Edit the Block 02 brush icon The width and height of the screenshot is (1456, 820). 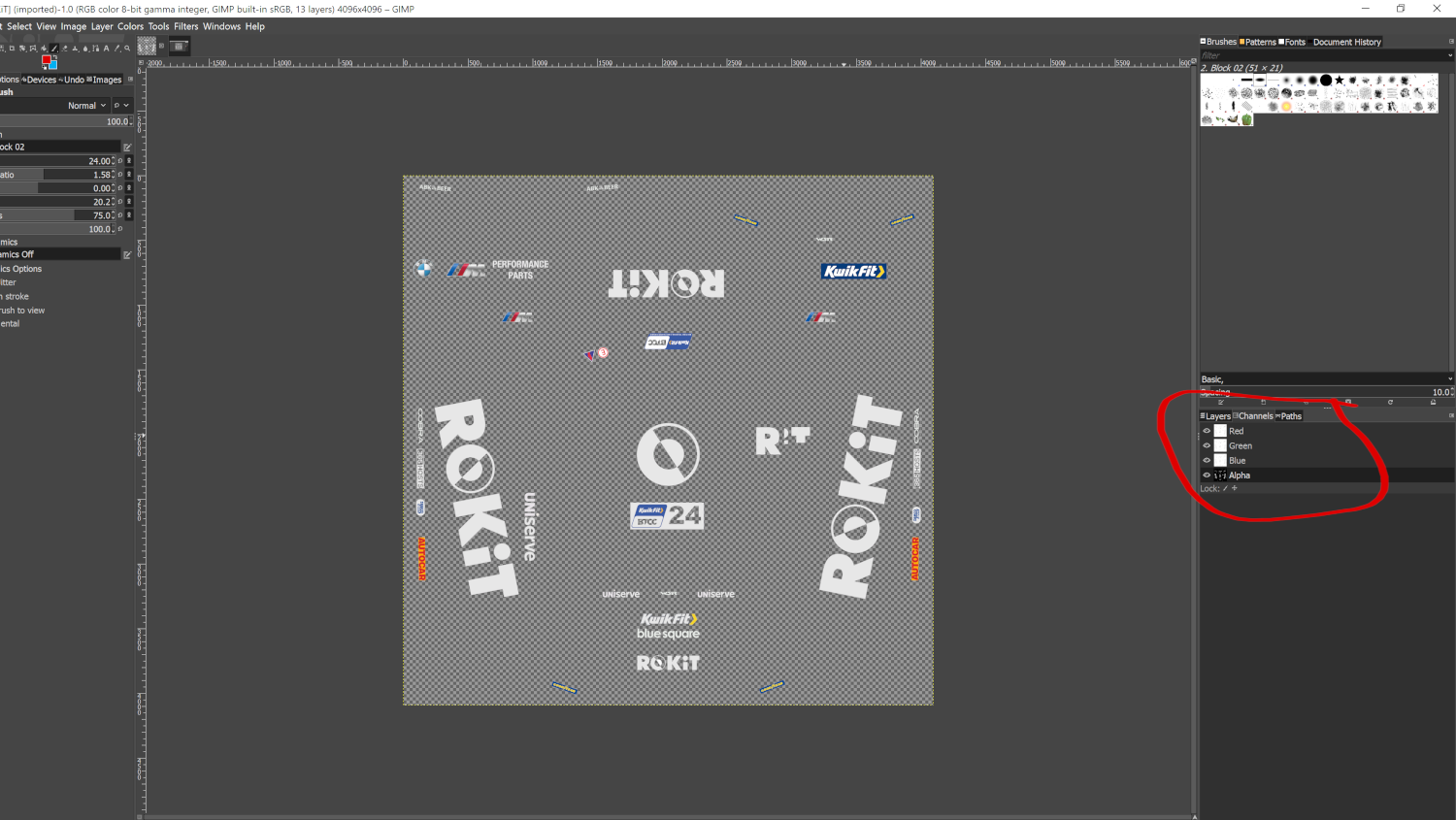pyautogui.click(x=127, y=148)
